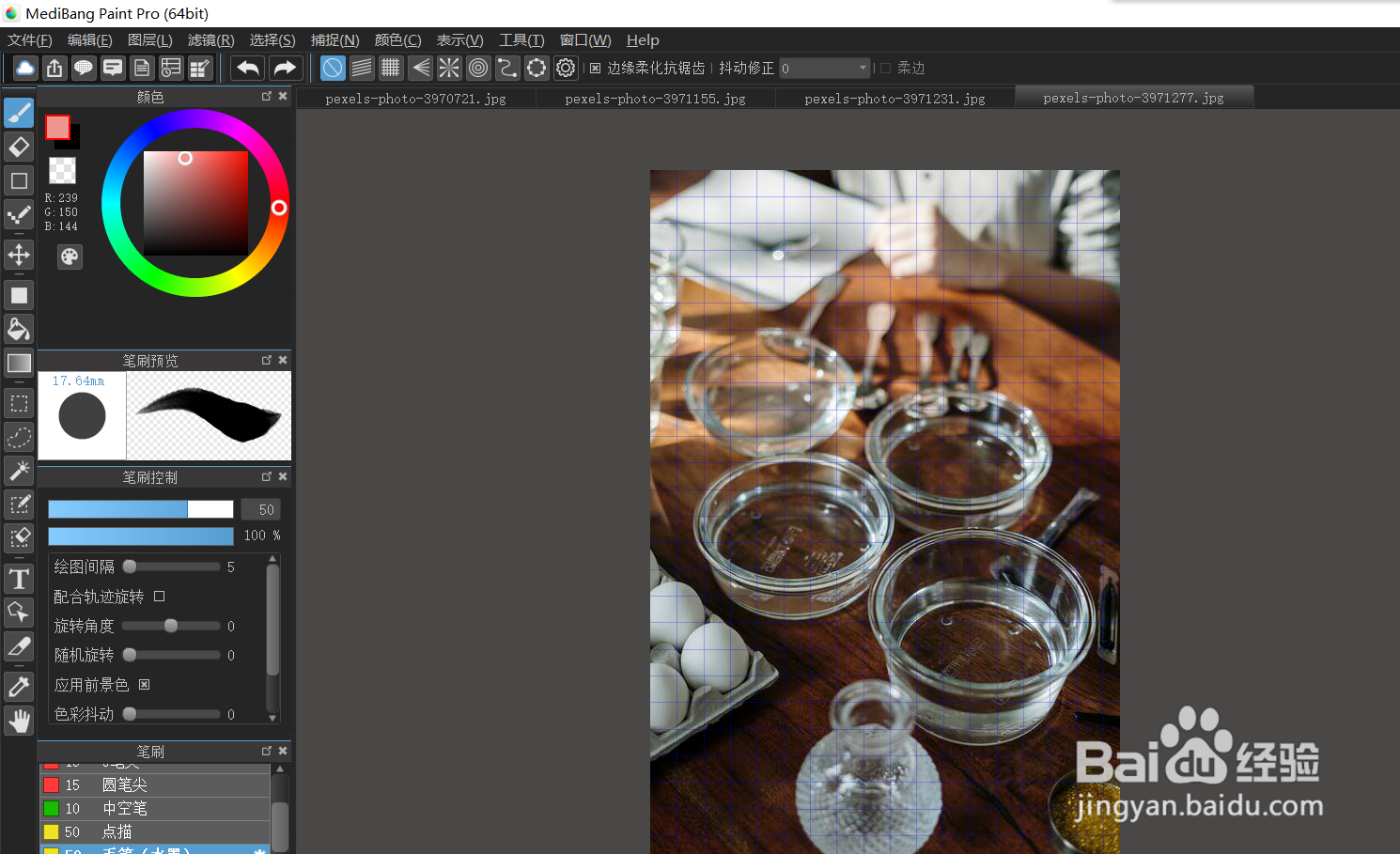Click the transparent color swatch
Viewport: 1400px width, 854px height.
pyautogui.click(x=62, y=170)
